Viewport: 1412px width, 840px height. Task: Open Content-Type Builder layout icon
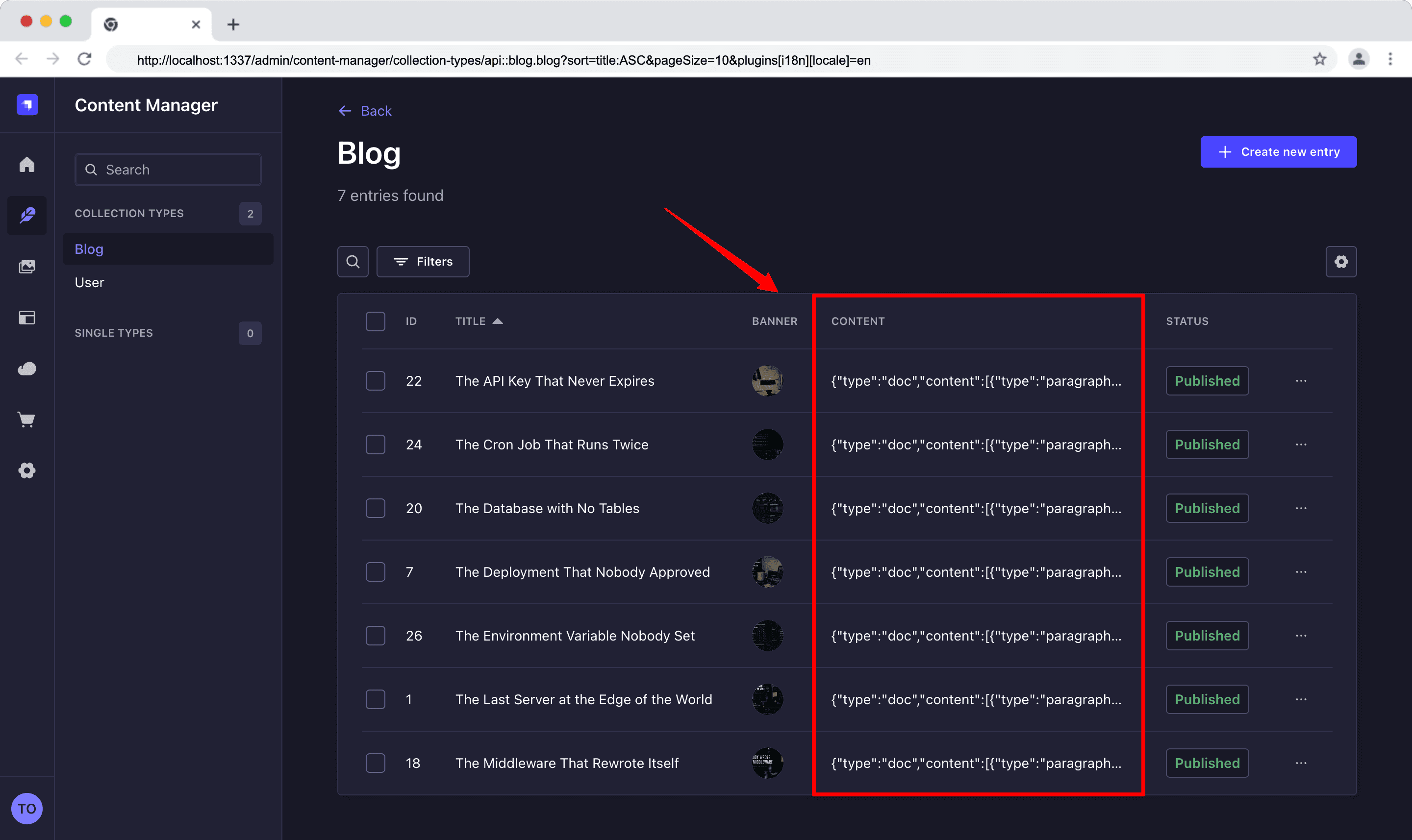[x=26, y=318]
